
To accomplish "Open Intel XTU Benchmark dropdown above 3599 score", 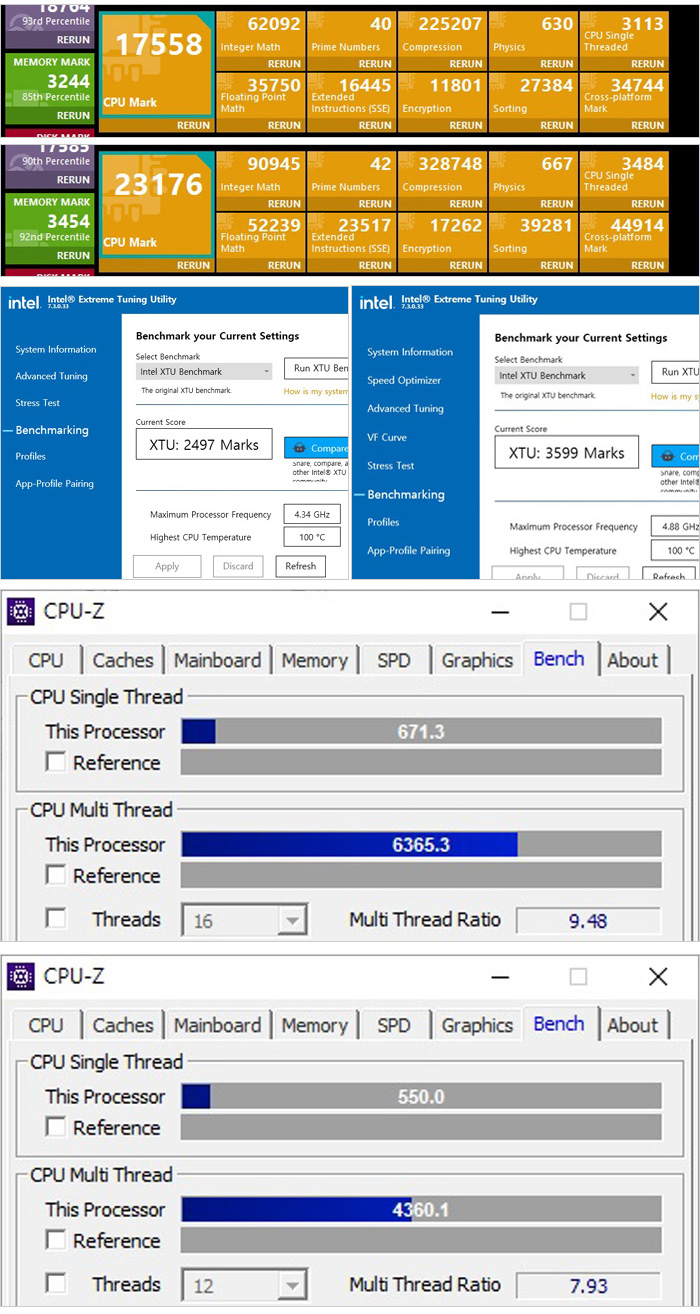I will point(566,376).
